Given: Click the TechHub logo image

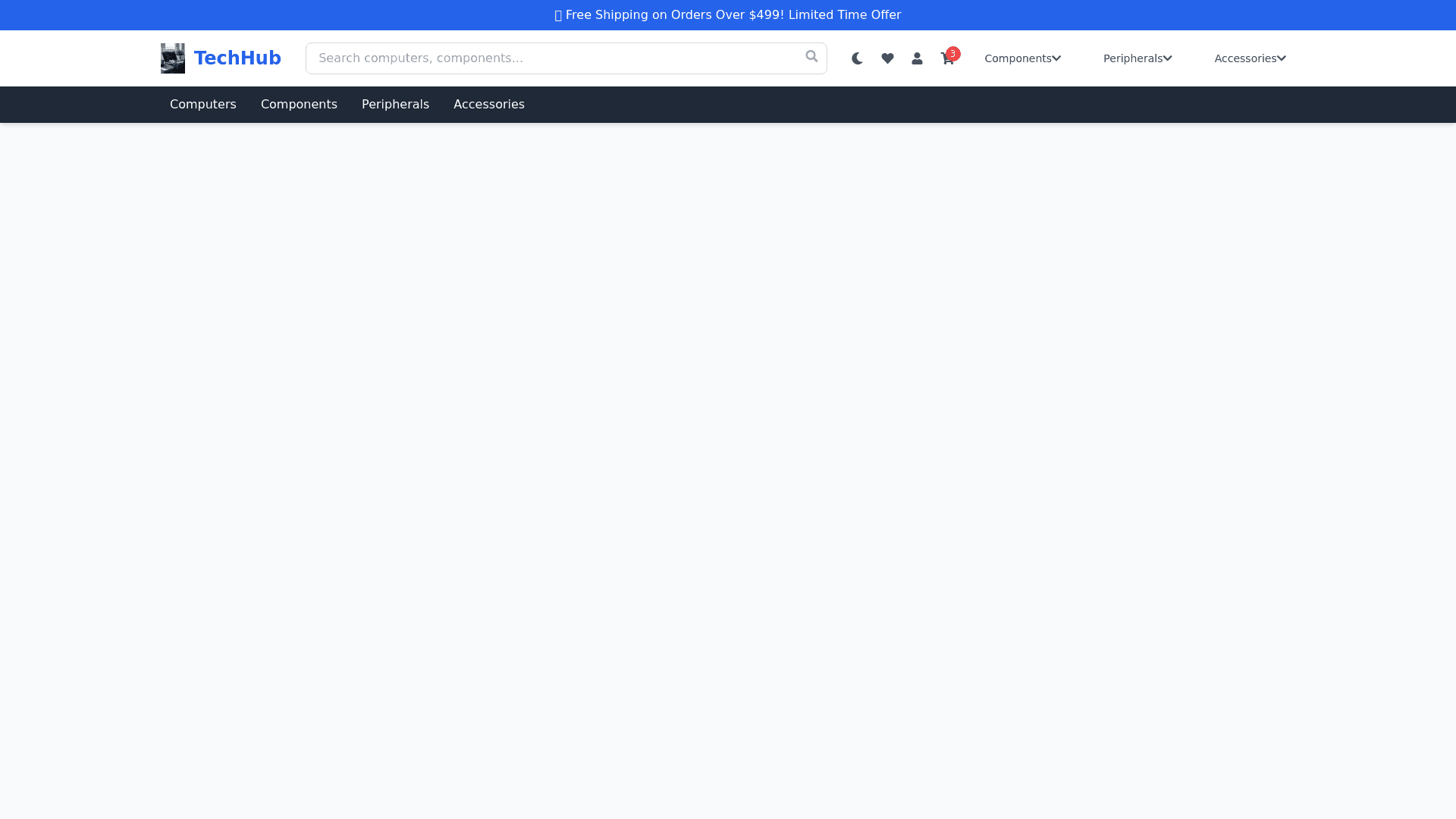Looking at the screenshot, I should pos(173,58).
